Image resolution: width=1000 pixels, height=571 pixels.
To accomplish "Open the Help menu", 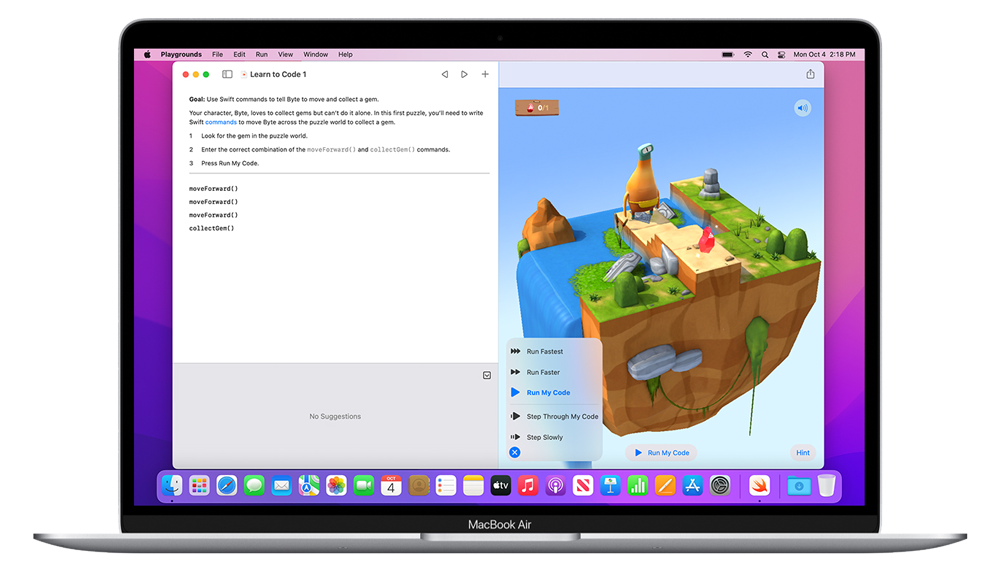I will 345,54.
